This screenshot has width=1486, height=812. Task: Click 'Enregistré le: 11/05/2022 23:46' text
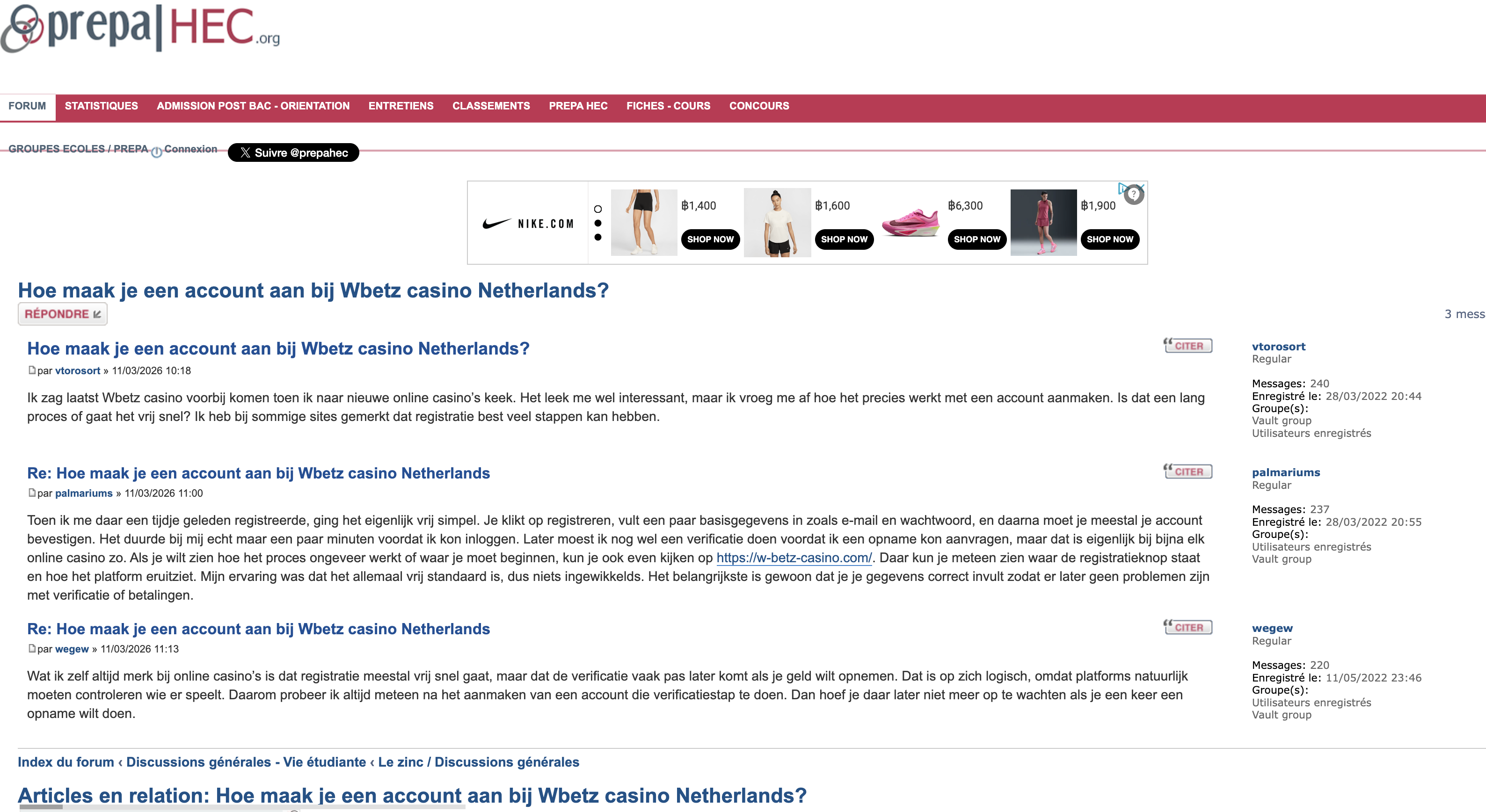[1337, 678]
